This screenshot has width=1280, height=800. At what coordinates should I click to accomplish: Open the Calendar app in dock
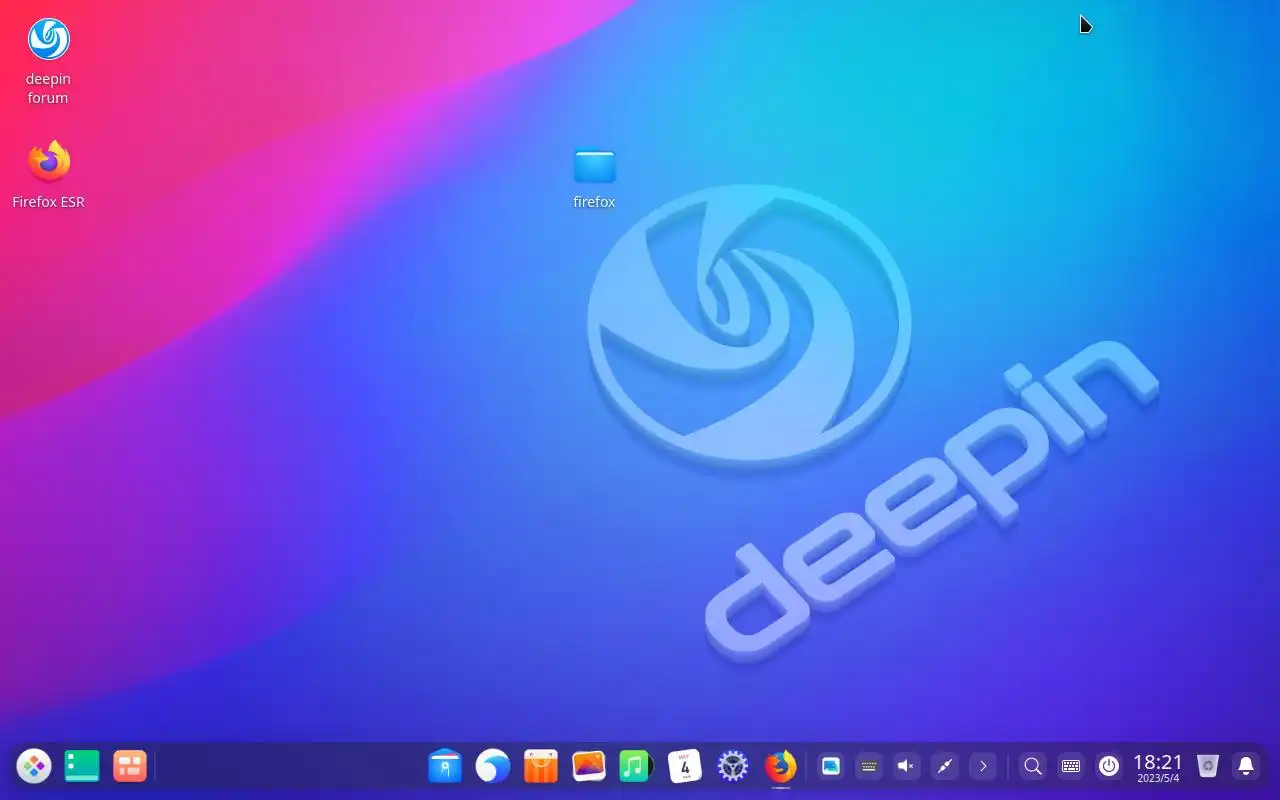coord(685,767)
